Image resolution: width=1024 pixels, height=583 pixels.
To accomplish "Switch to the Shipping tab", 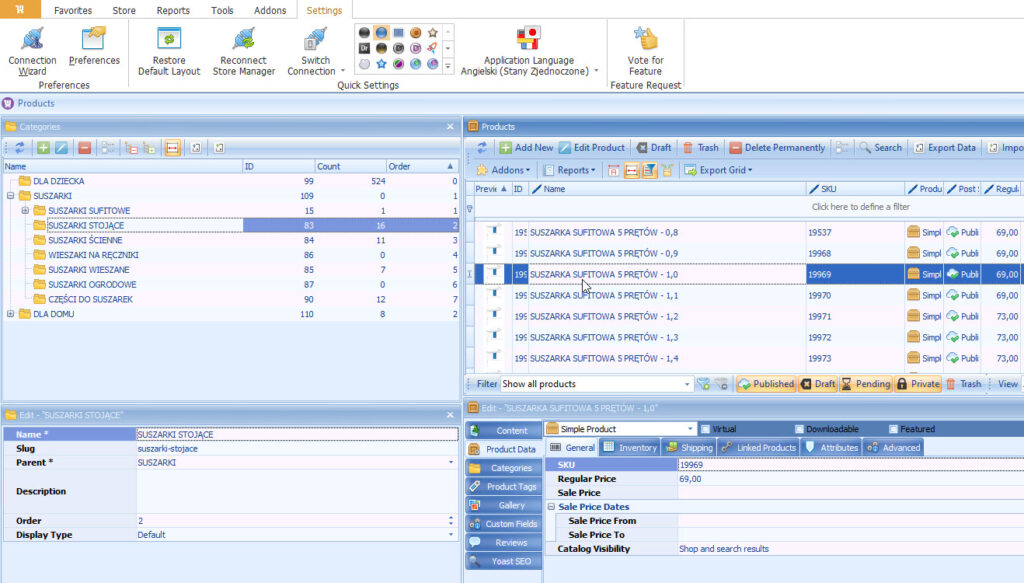I will coord(689,447).
